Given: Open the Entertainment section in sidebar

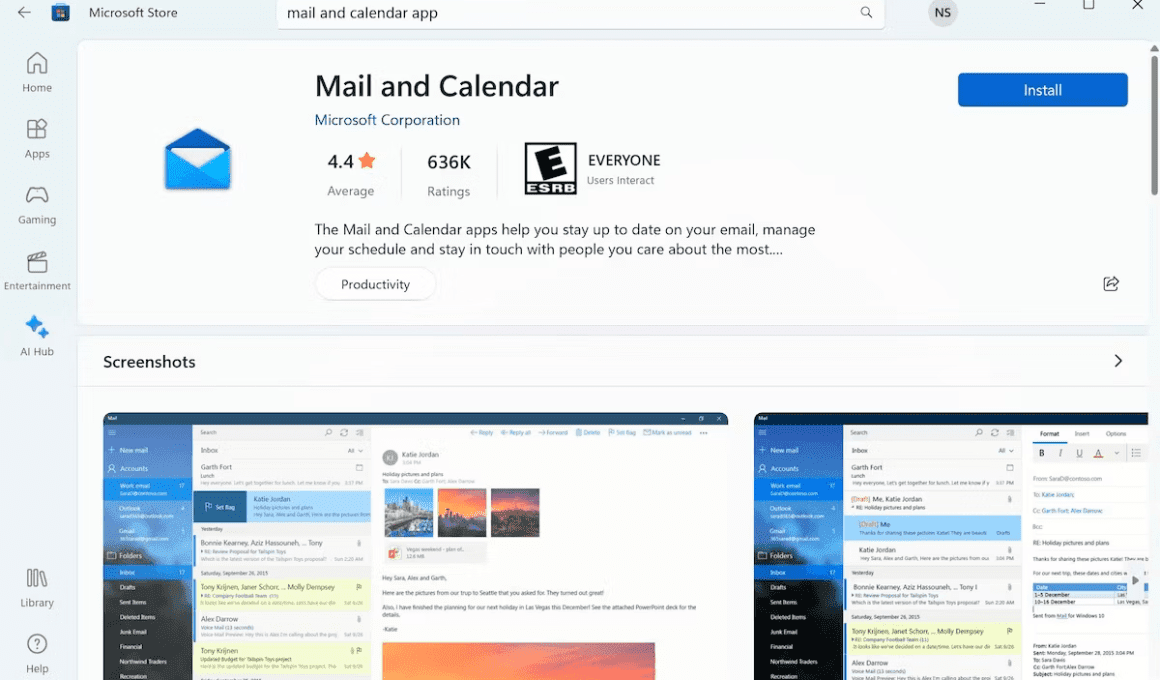Looking at the screenshot, I should pos(37,271).
